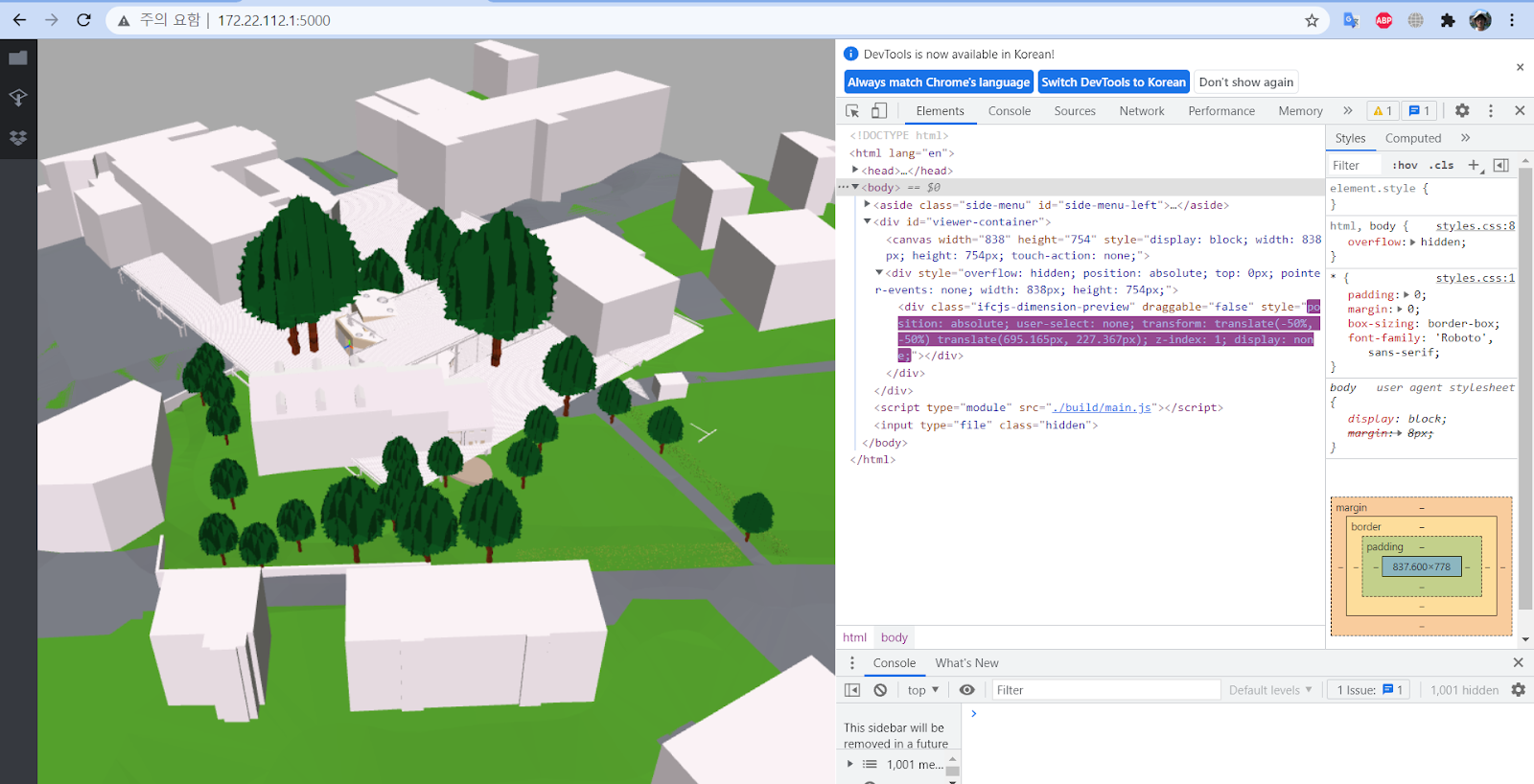Image resolution: width=1534 pixels, height=784 pixels.
Task: Open the styles.css:1 source link
Action: tap(1476, 278)
